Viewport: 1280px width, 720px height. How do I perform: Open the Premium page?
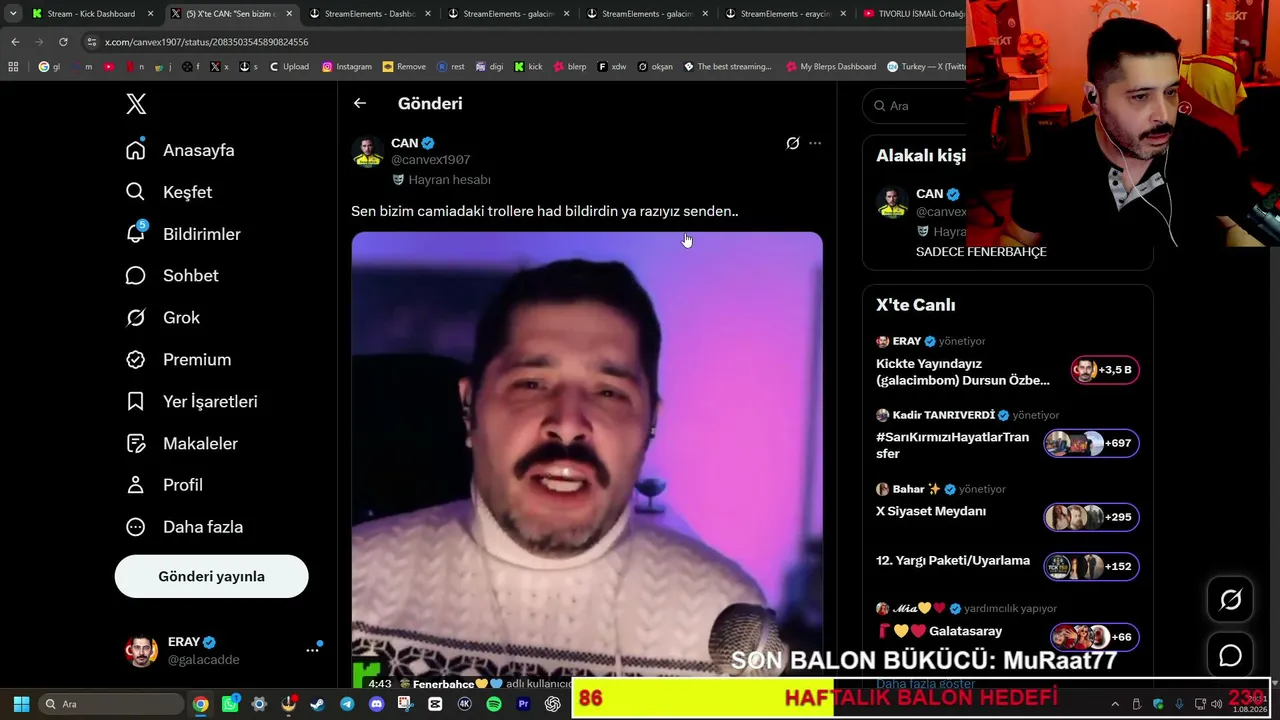pos(178,359)
